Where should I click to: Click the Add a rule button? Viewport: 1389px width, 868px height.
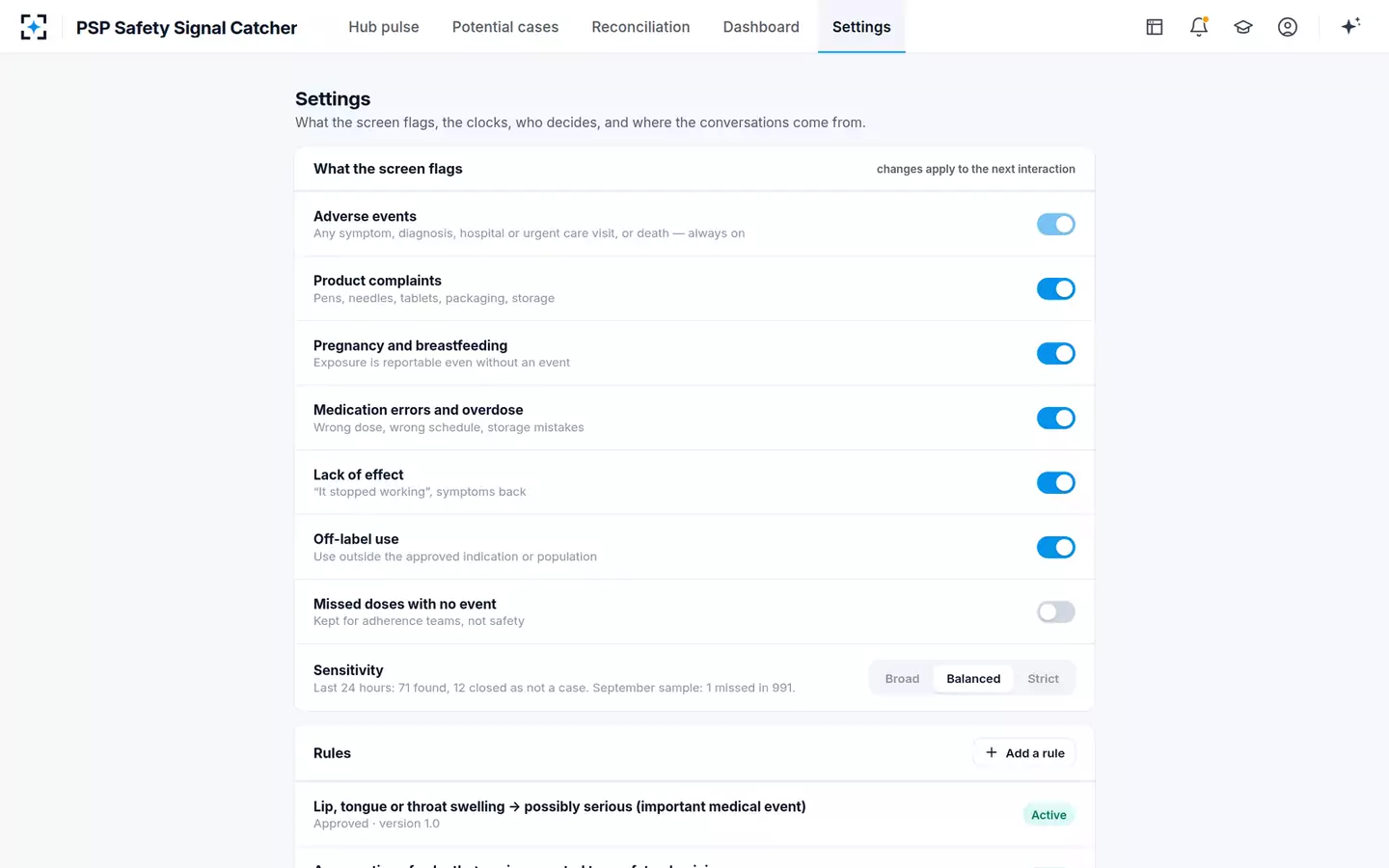point(1024,753)
